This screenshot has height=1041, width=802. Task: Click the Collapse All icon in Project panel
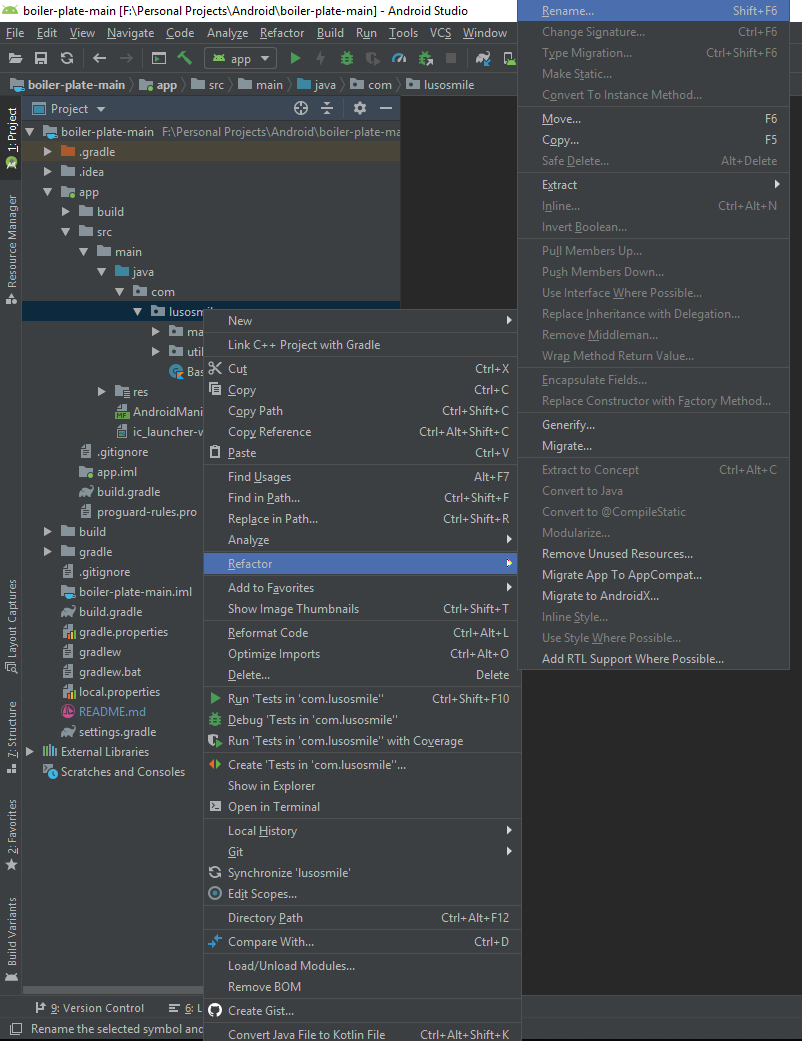327,108
